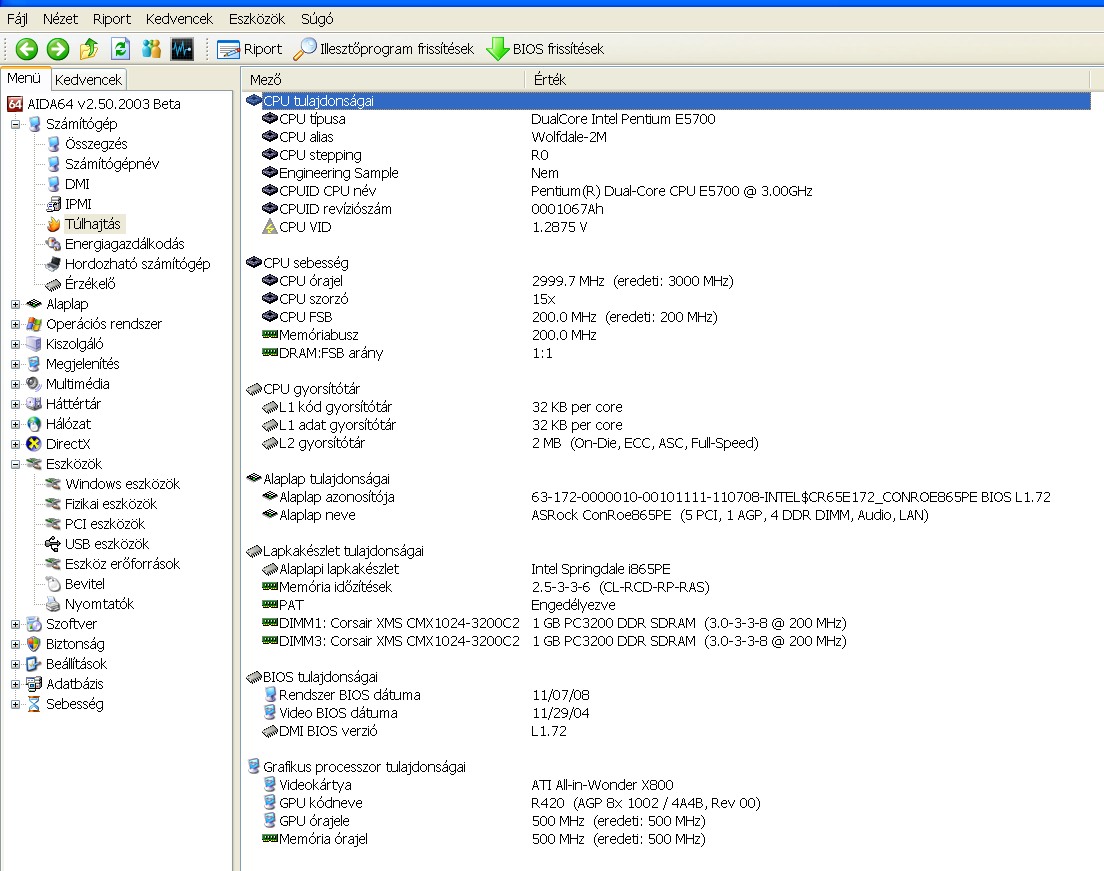The height and width of the screenshot is (871, 1104).
Task: Select the CPU típusa row
Action: tap(667, 120)
